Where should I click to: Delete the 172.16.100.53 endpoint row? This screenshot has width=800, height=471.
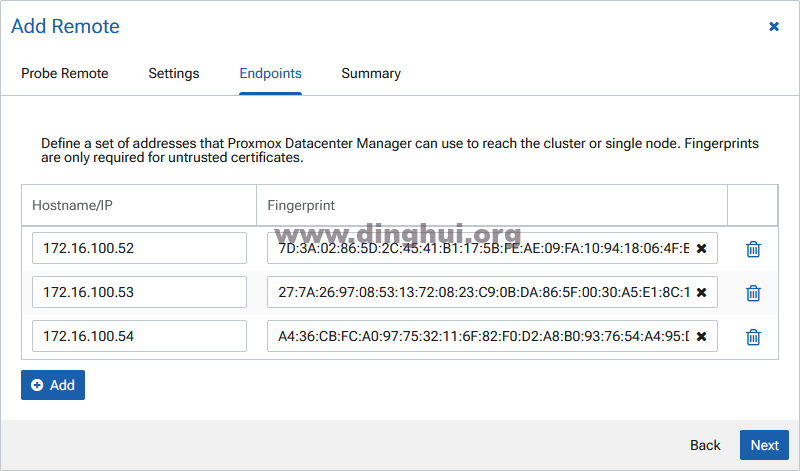coord(753,293)
